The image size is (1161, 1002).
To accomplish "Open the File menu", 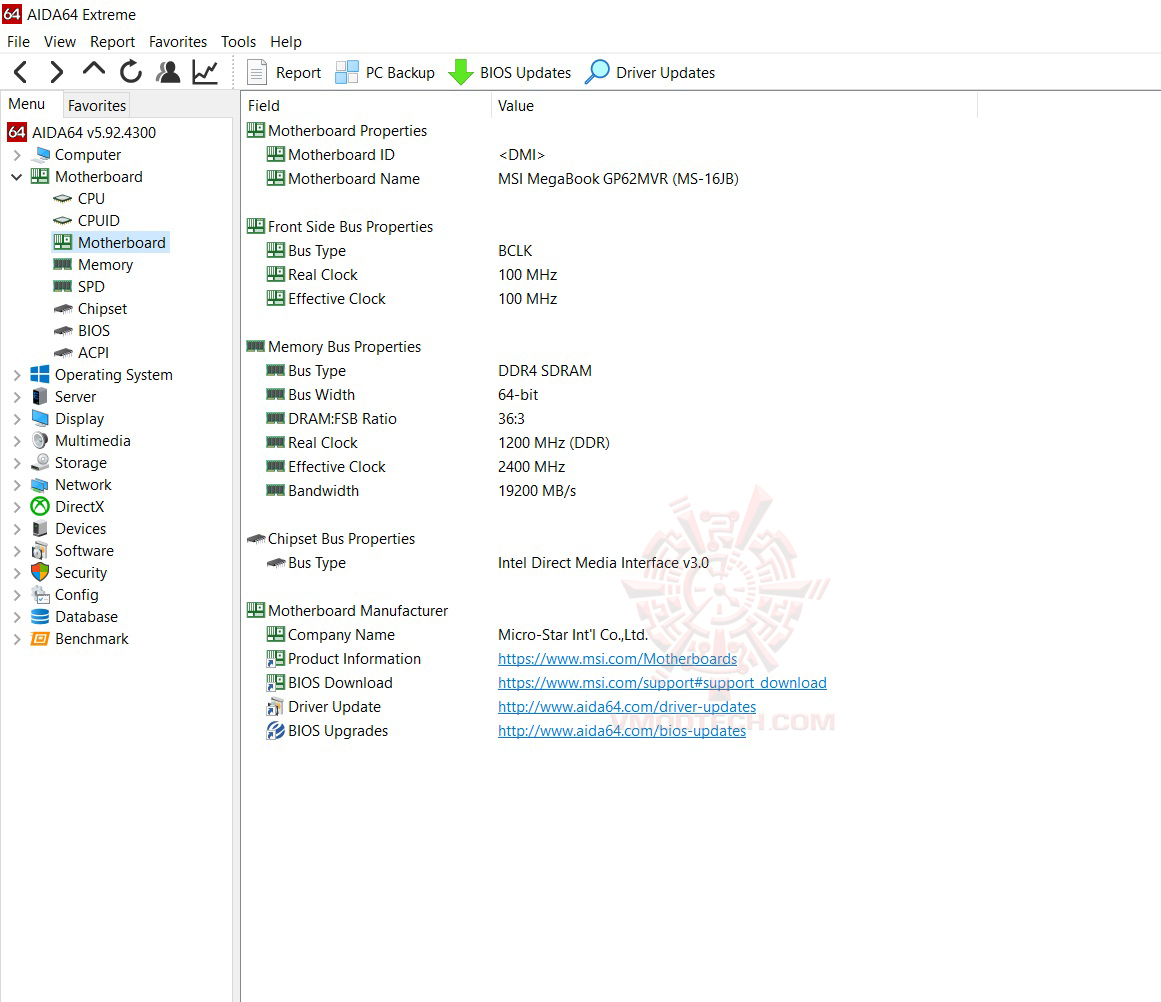I will point(19,41).
